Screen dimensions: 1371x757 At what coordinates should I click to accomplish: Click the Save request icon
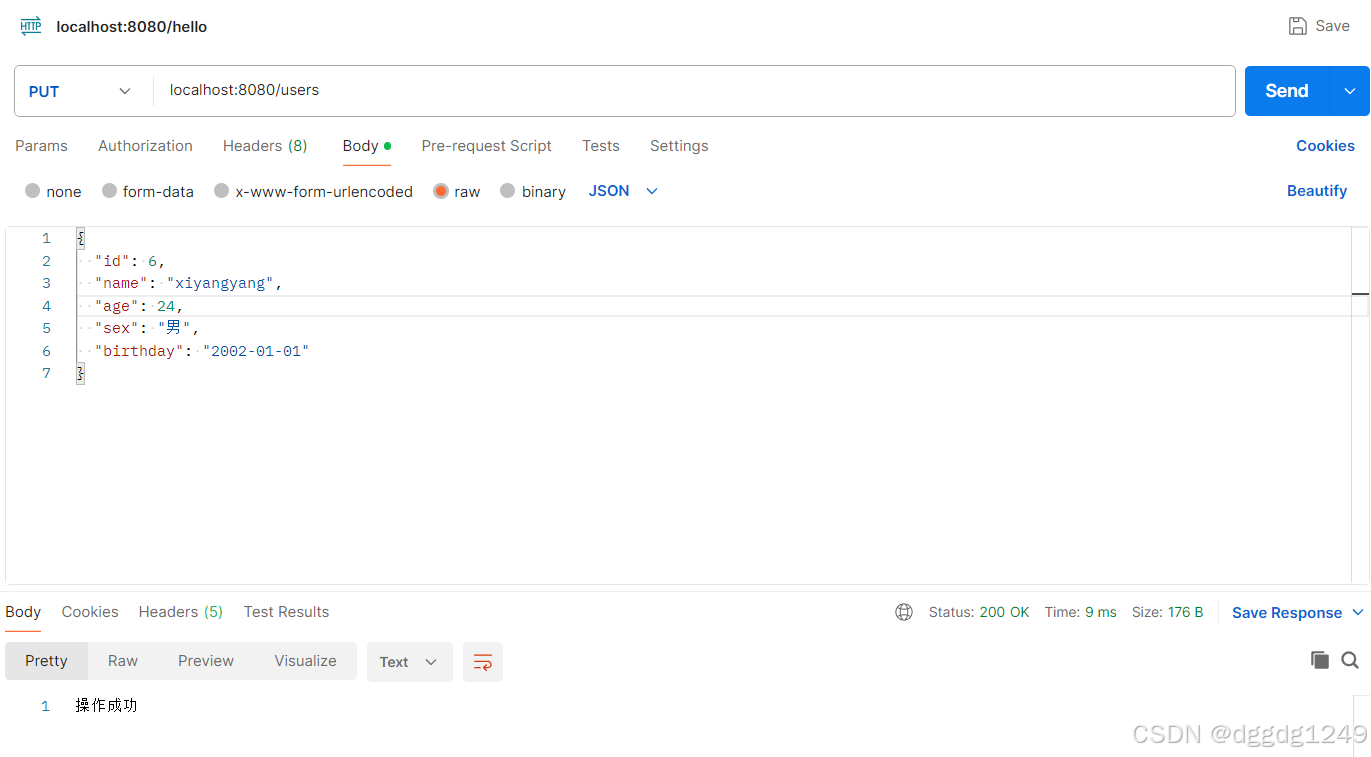(x=1298, y=25)
